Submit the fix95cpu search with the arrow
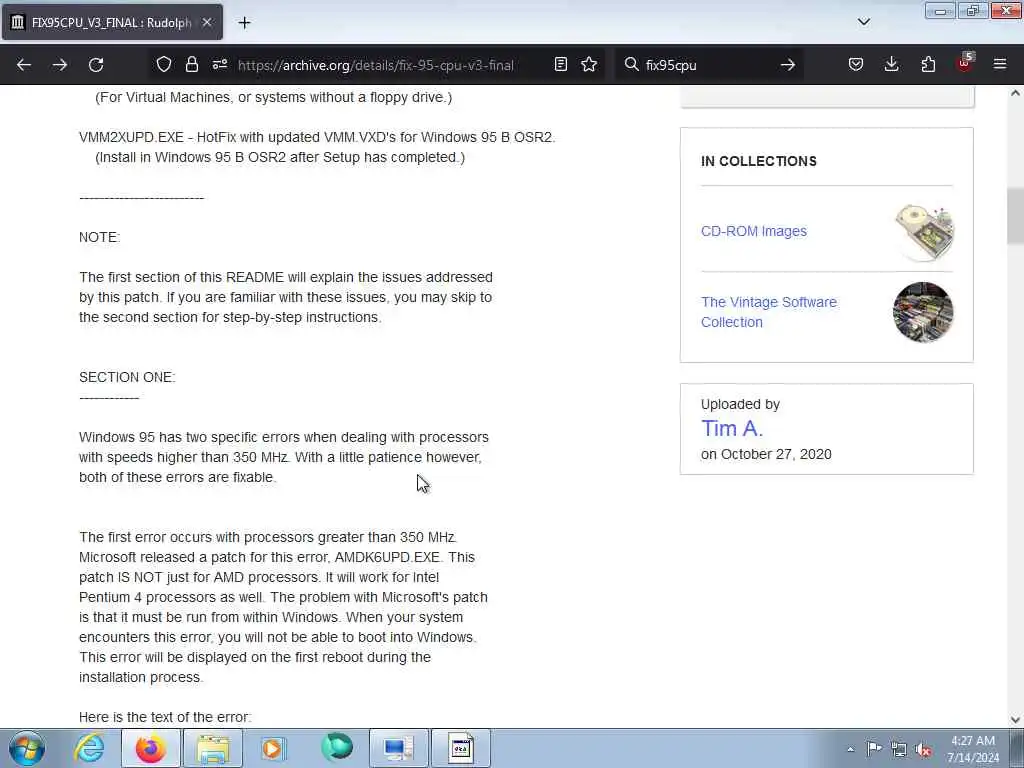The height and width of the screenshot is (768, 1024). (x=788, y=65)
